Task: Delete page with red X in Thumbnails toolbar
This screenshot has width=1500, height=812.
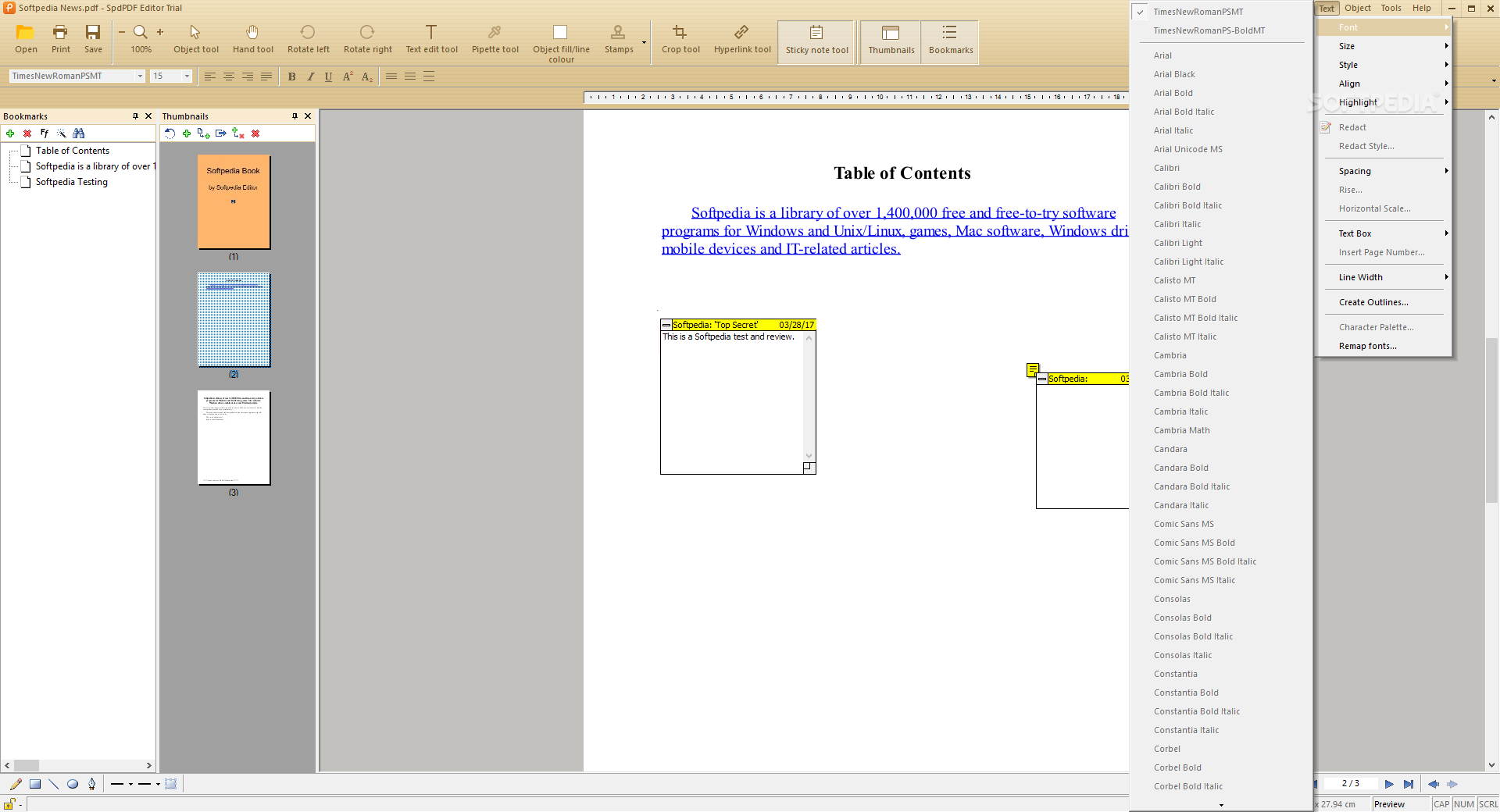Action: [255, 134]
